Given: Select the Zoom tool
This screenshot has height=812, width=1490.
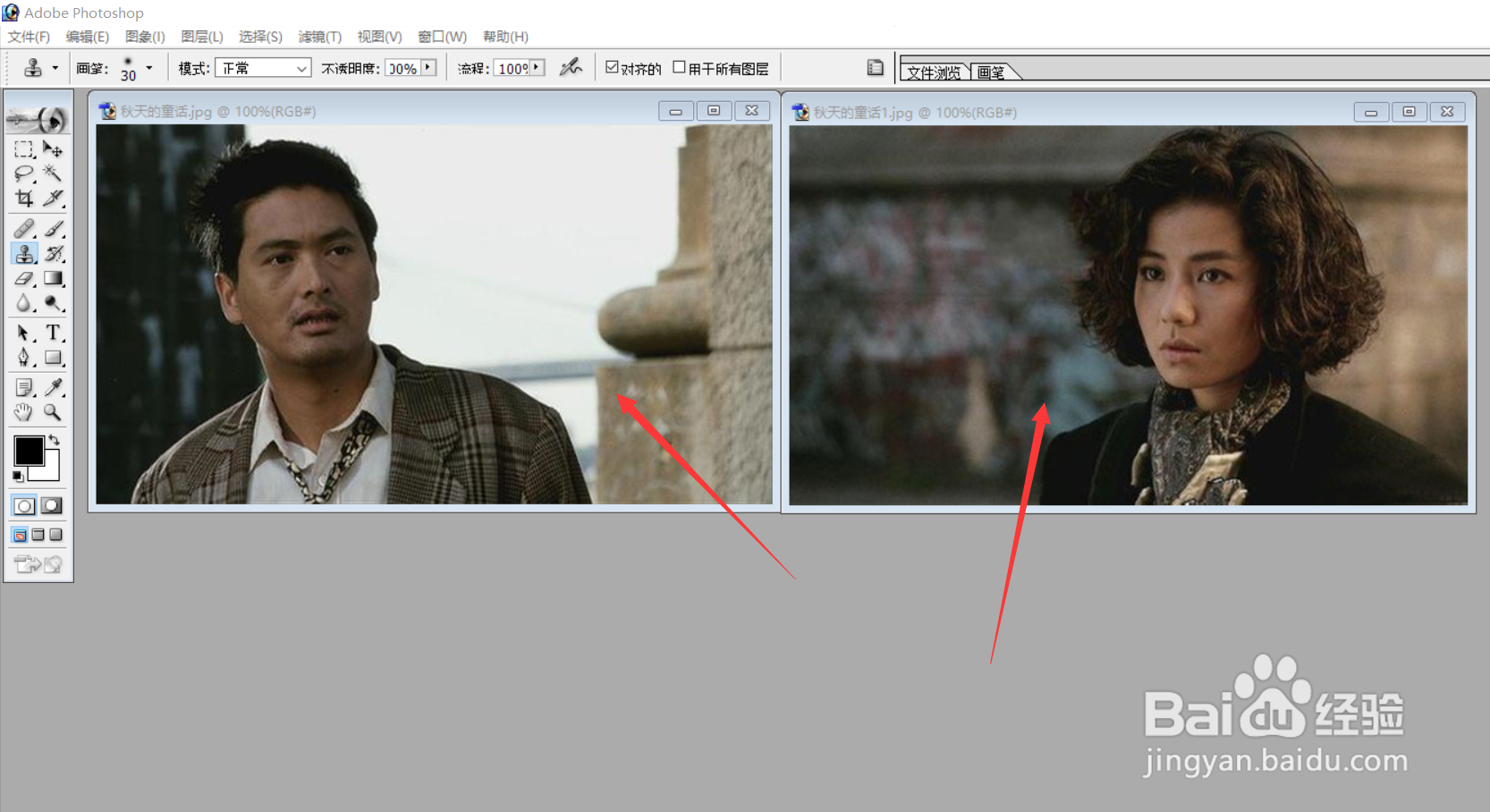Looking at the screenshot, I should click(x=53, y=412).
